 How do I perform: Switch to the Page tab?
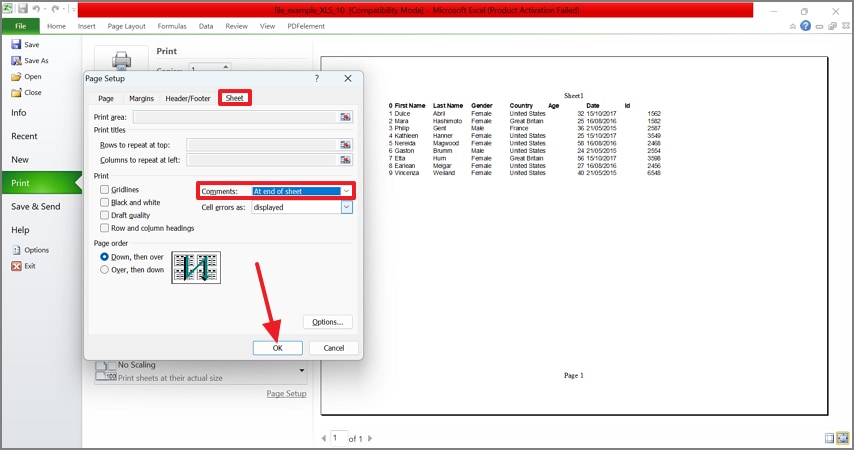(106, 99)
